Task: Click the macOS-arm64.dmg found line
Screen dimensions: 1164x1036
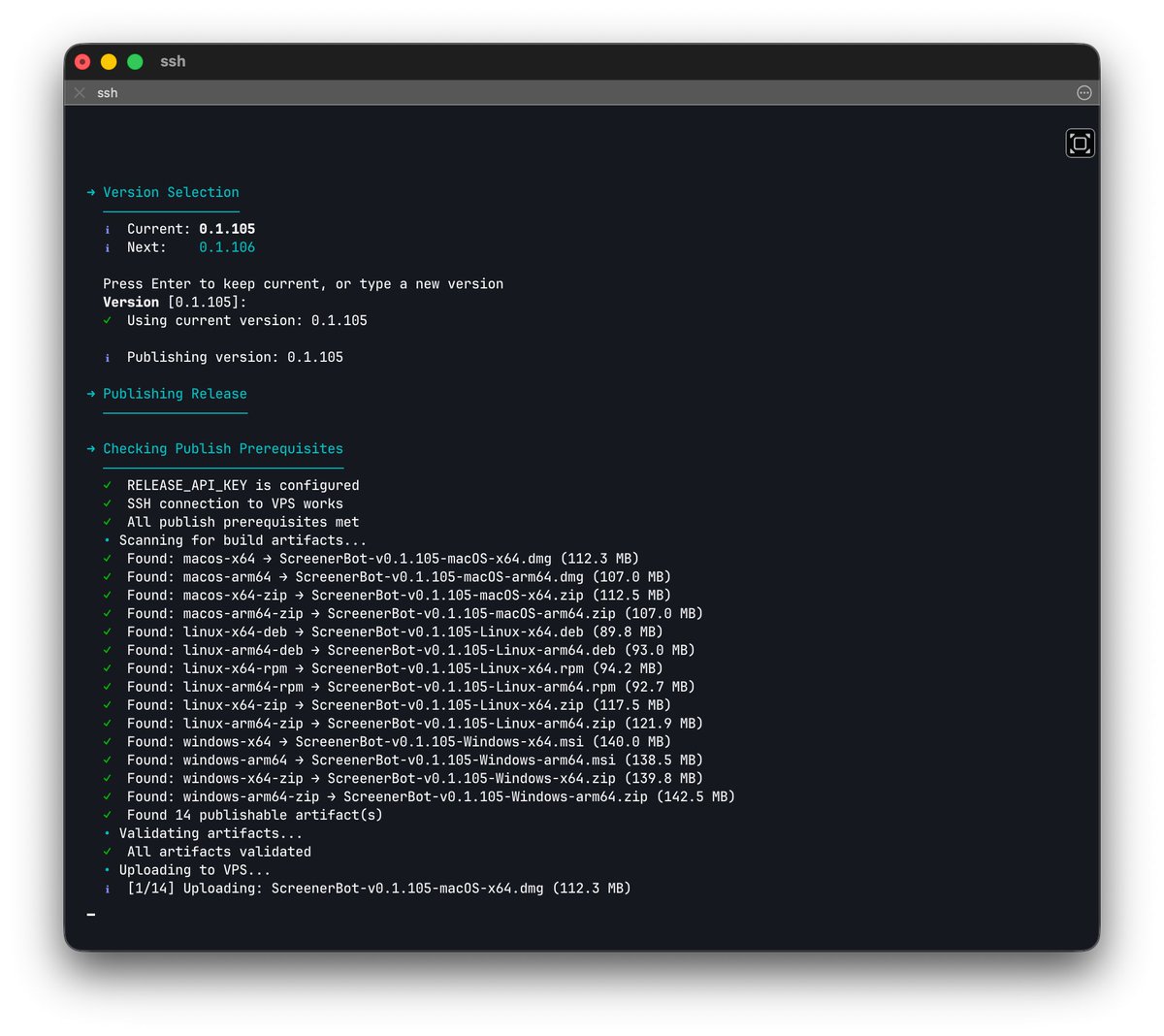Action: (399, 577)
